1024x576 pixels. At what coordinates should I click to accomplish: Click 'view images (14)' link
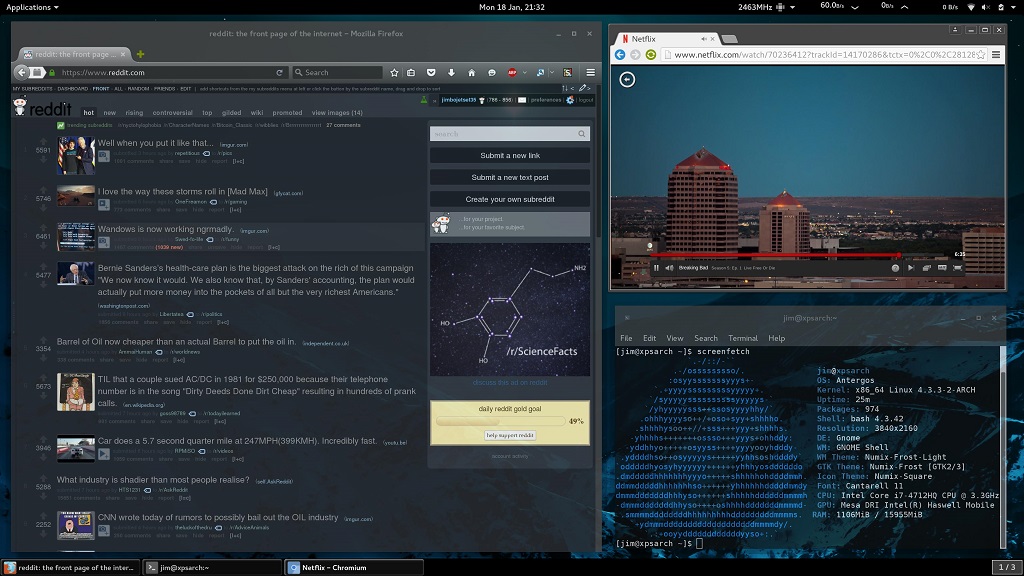[x=337, y=113]
